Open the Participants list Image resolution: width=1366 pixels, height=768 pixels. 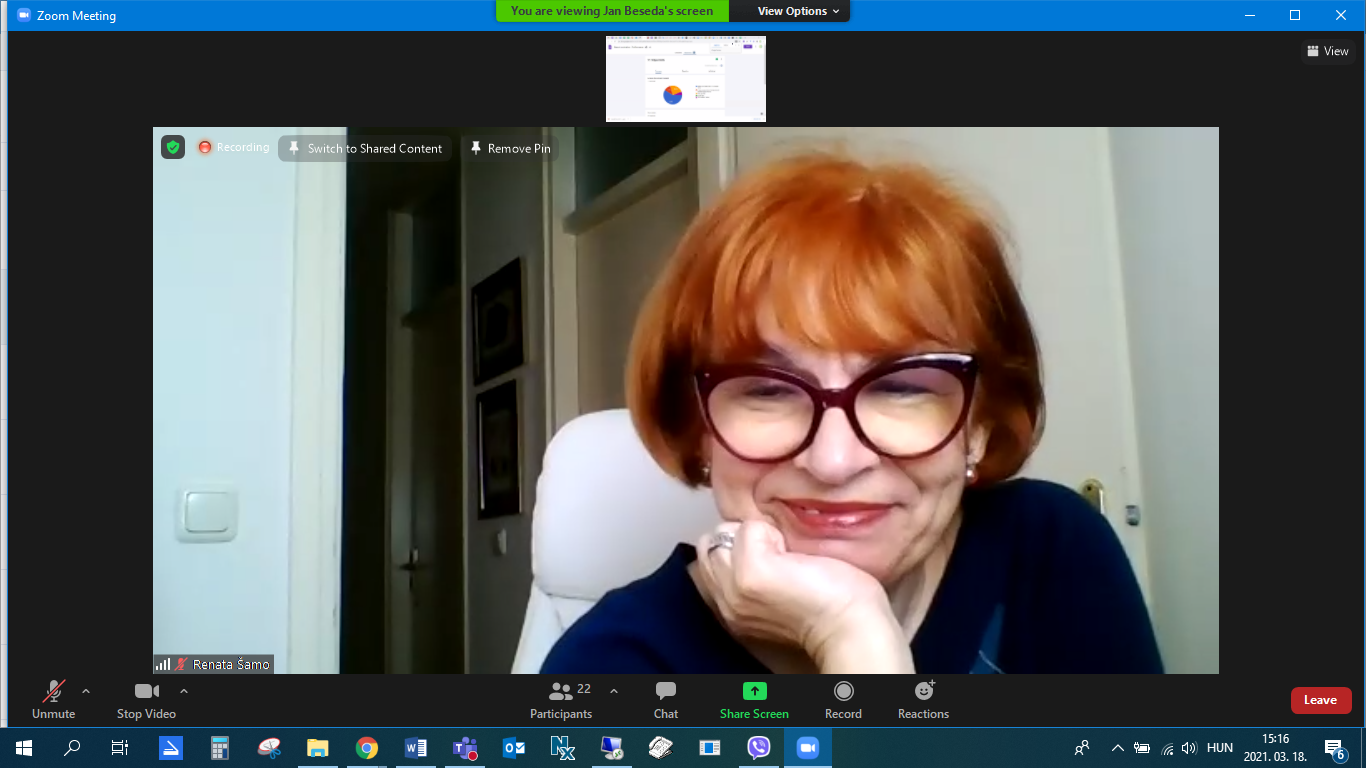point(561,700)
